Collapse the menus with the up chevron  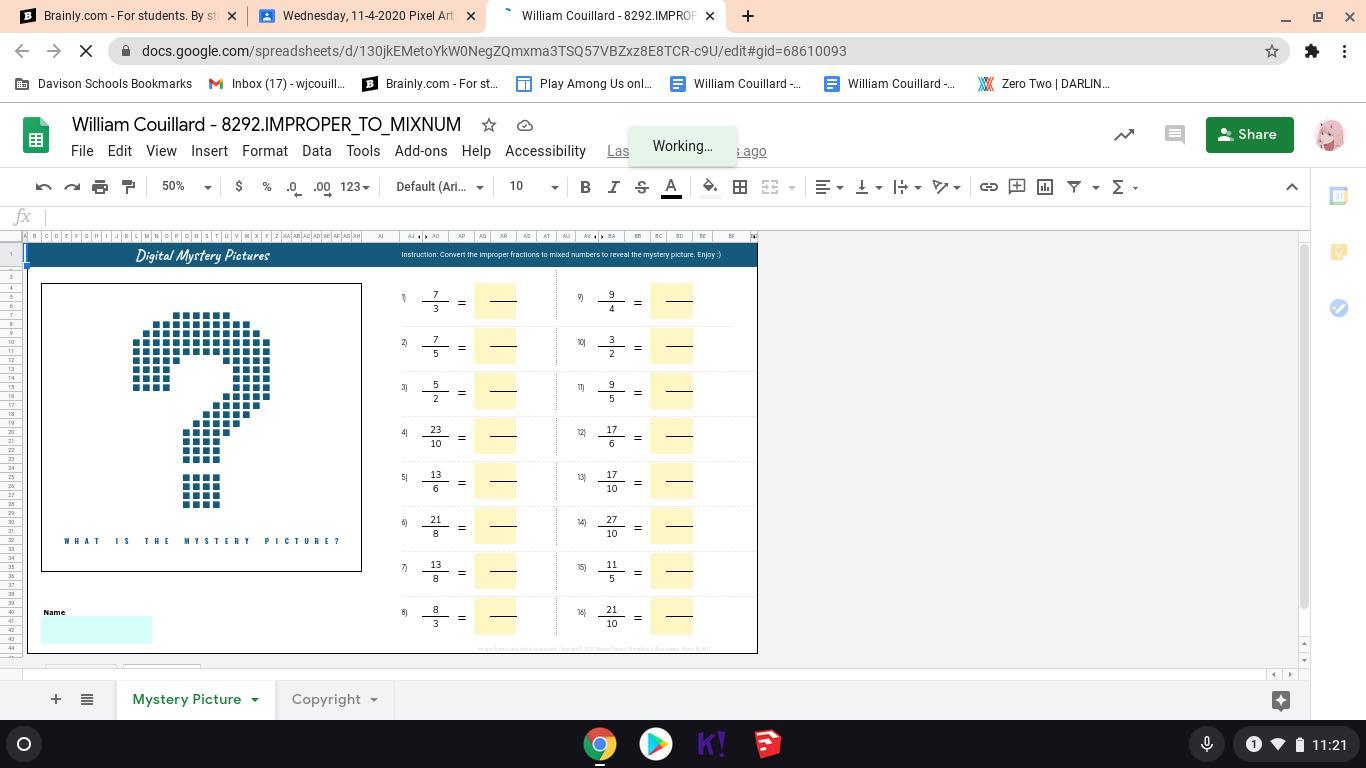[x=1291, y=187]
